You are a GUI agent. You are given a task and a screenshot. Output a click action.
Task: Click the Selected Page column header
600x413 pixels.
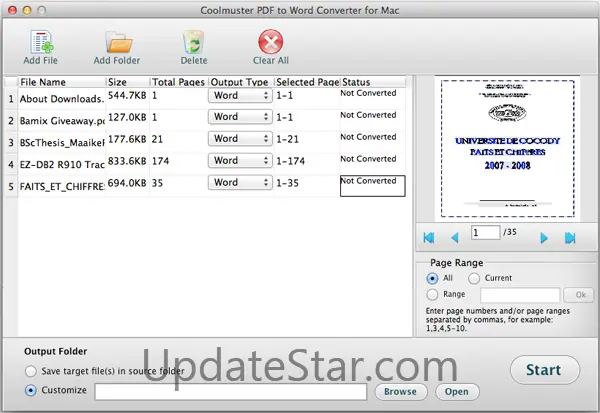click(x=307, y=82)
